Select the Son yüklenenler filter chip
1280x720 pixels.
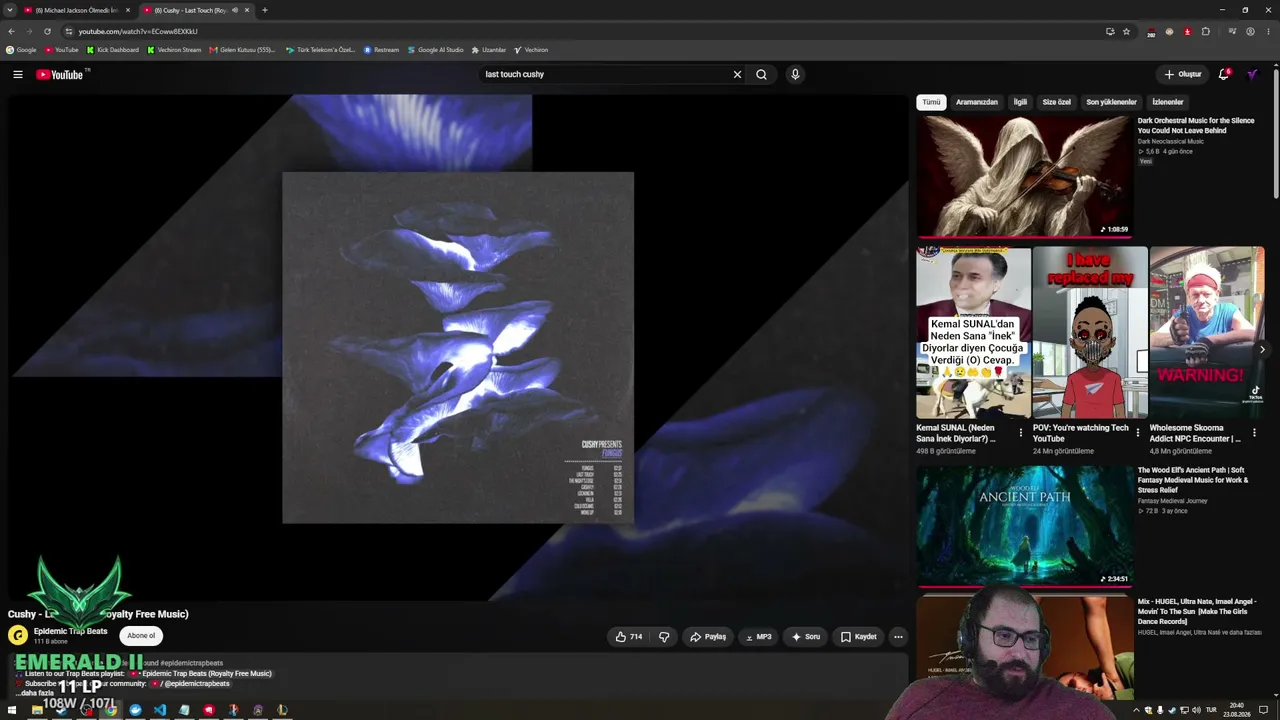[x=1111, y=102]
